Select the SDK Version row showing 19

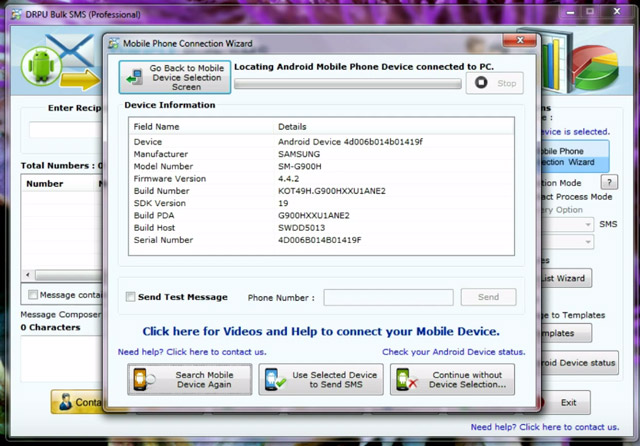pos(321,203)
